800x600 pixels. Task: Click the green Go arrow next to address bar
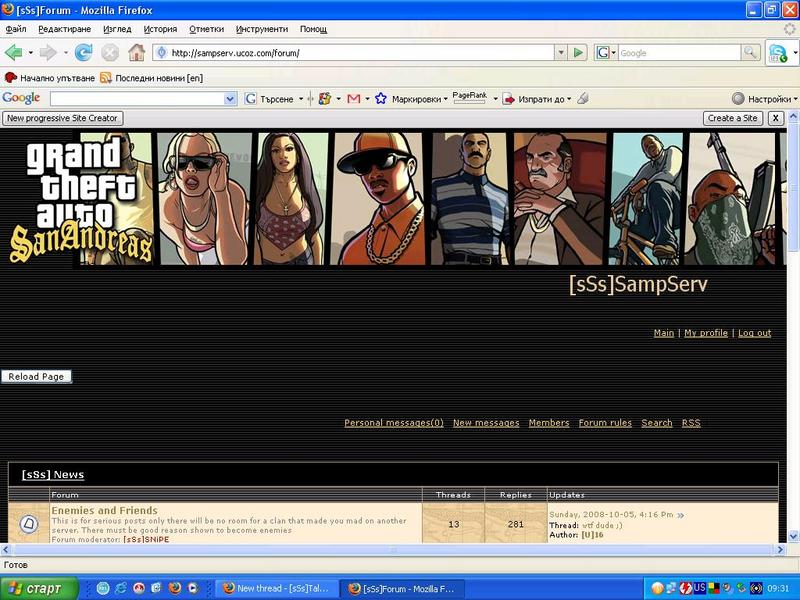tap(578, 53)
